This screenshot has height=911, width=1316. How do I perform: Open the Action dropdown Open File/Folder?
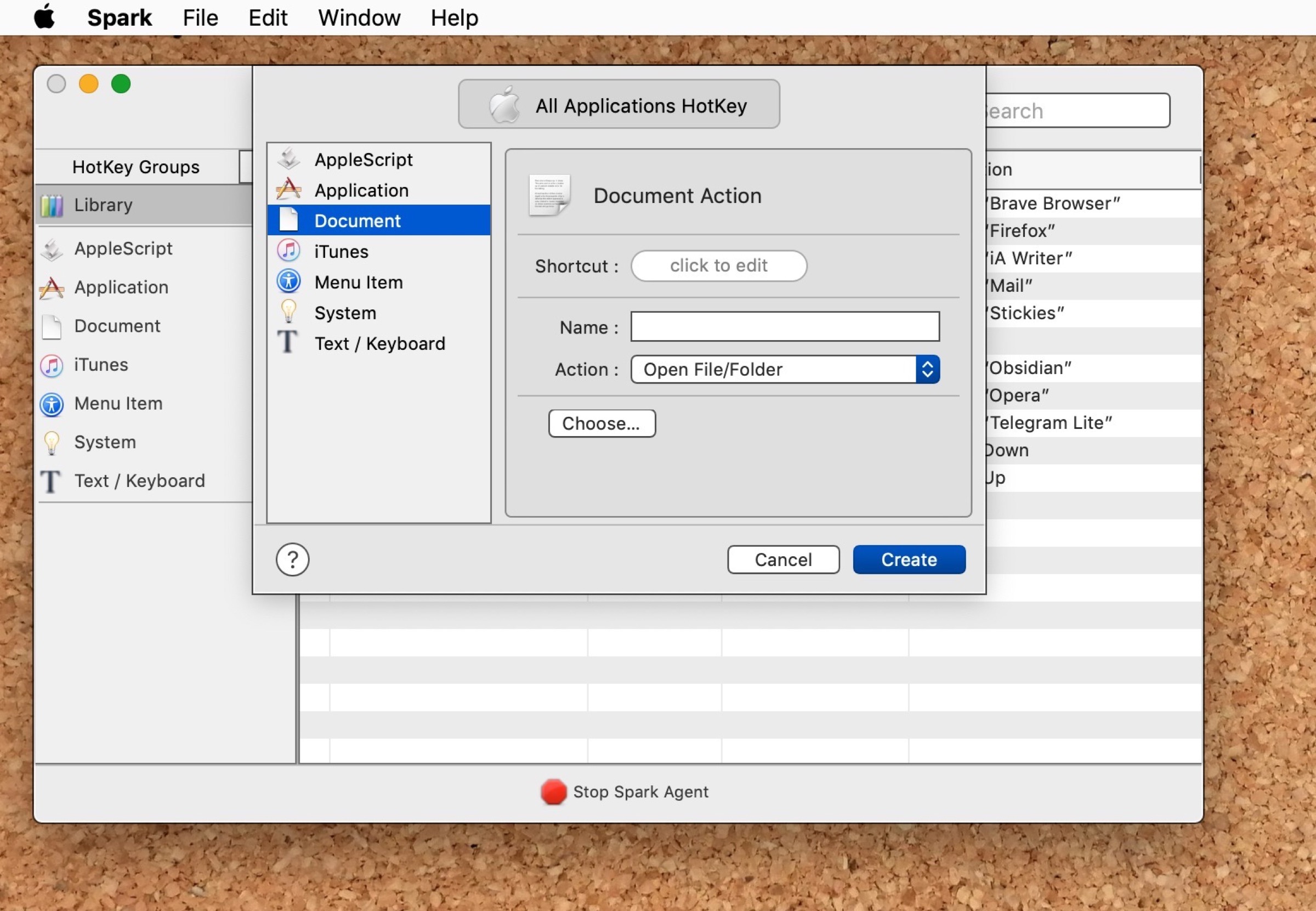point(785,369)
